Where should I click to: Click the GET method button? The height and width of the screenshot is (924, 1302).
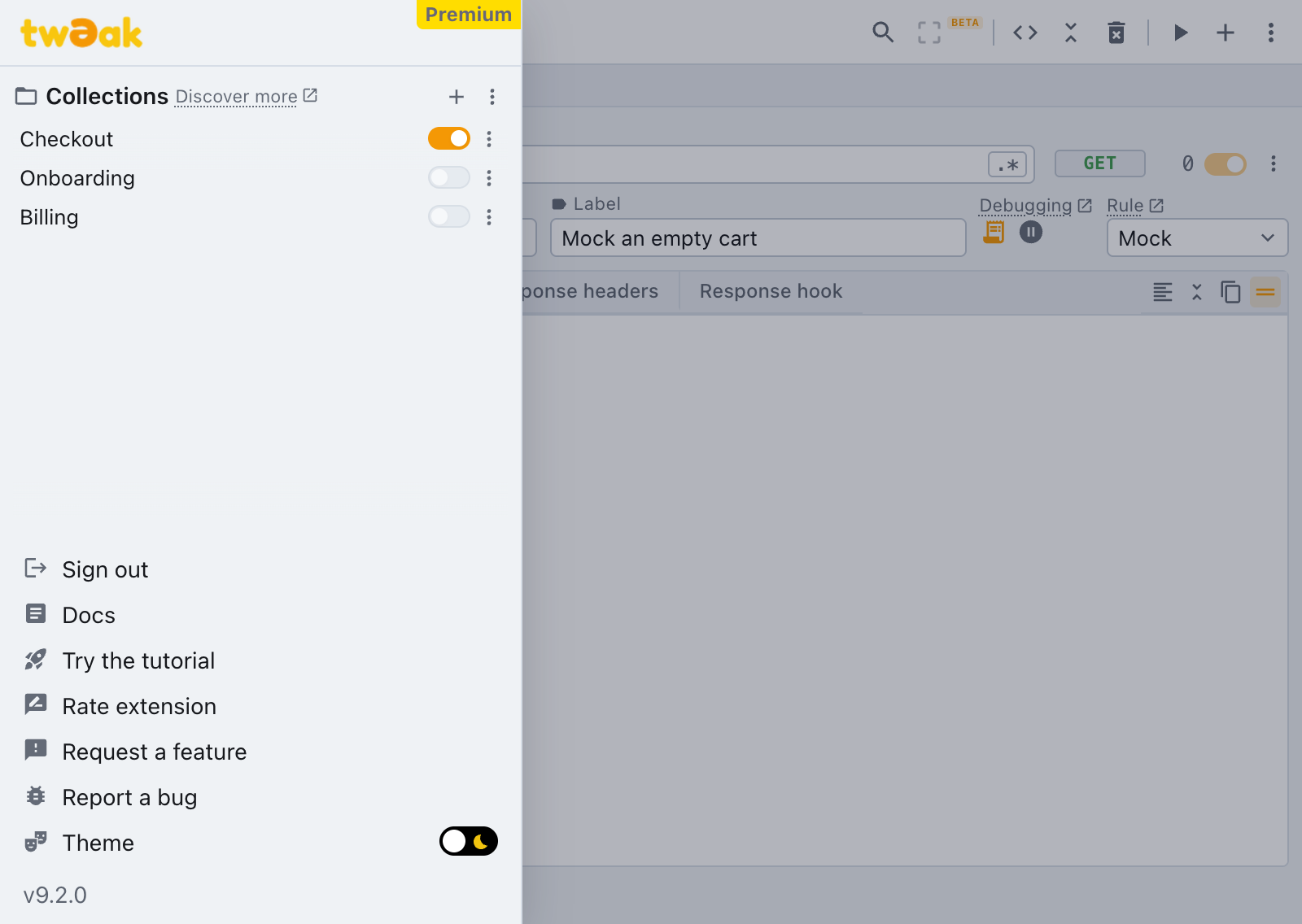pyautogui.click(x=1100, y=163)
